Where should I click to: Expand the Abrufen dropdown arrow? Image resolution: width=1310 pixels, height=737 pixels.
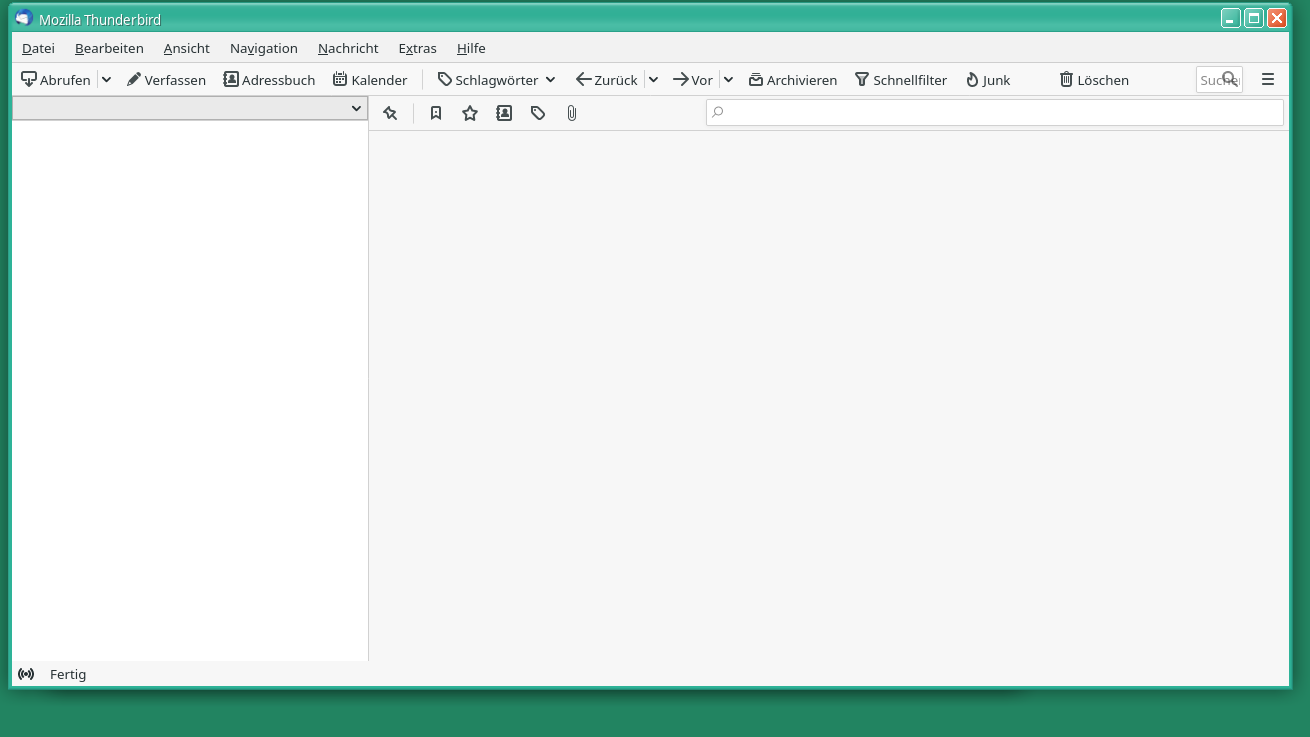click(x=106, y=80)
